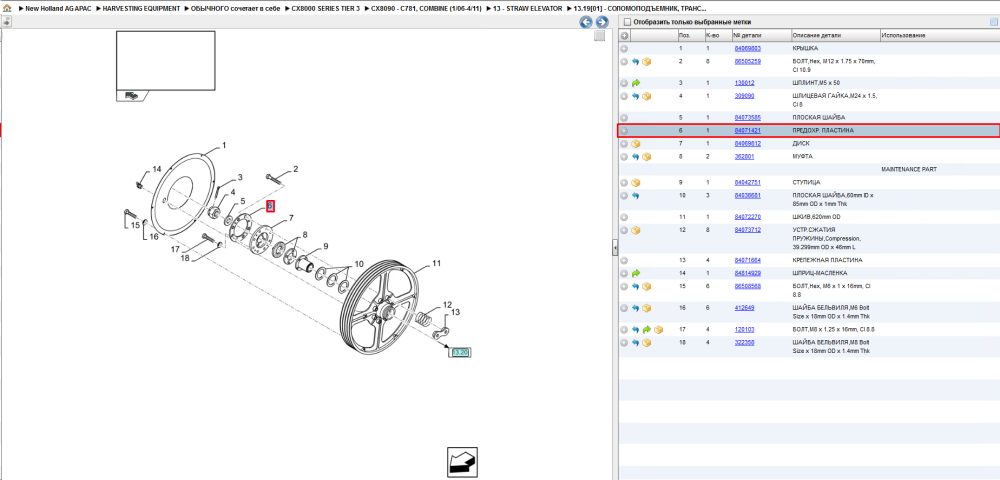The height and width of the screenshot is (480, 1000).
Task: Click blue arrow in row 18 ШАЙБА БЕЛЬВИЛЯ
Action: click(x=635, y=342)
